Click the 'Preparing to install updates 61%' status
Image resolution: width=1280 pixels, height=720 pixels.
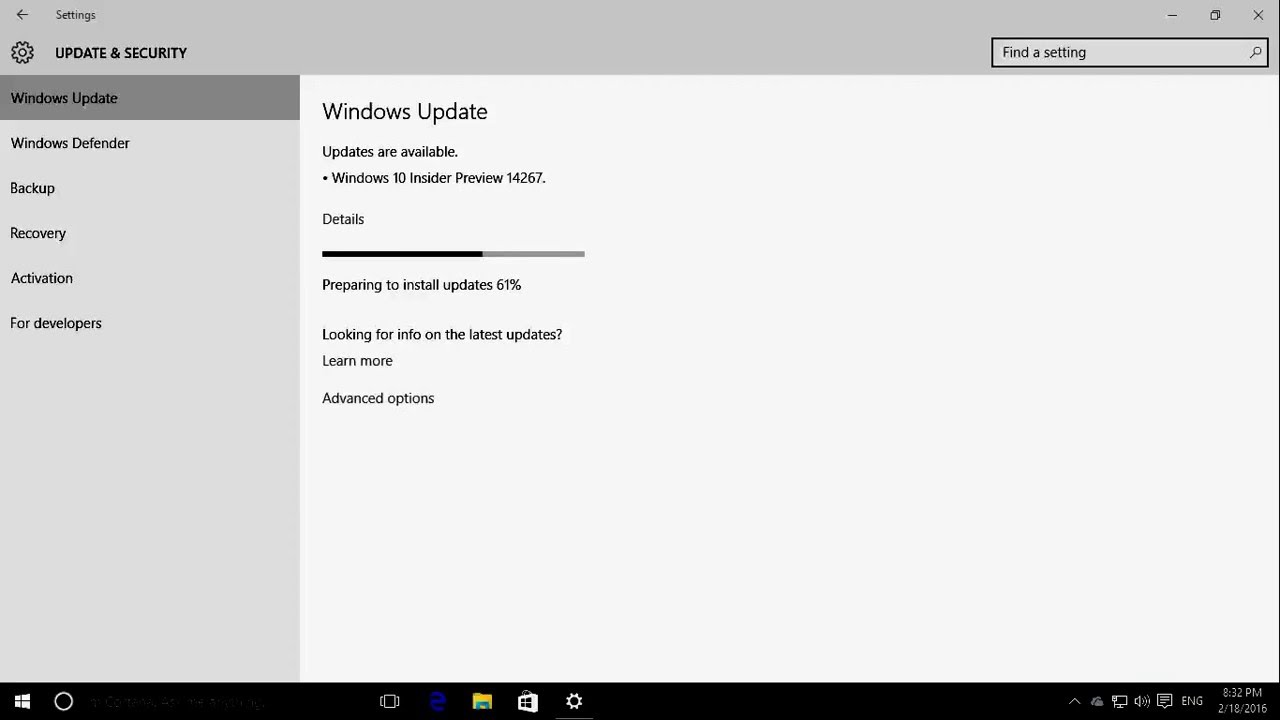pyautogui.click(x=421, y=285)
